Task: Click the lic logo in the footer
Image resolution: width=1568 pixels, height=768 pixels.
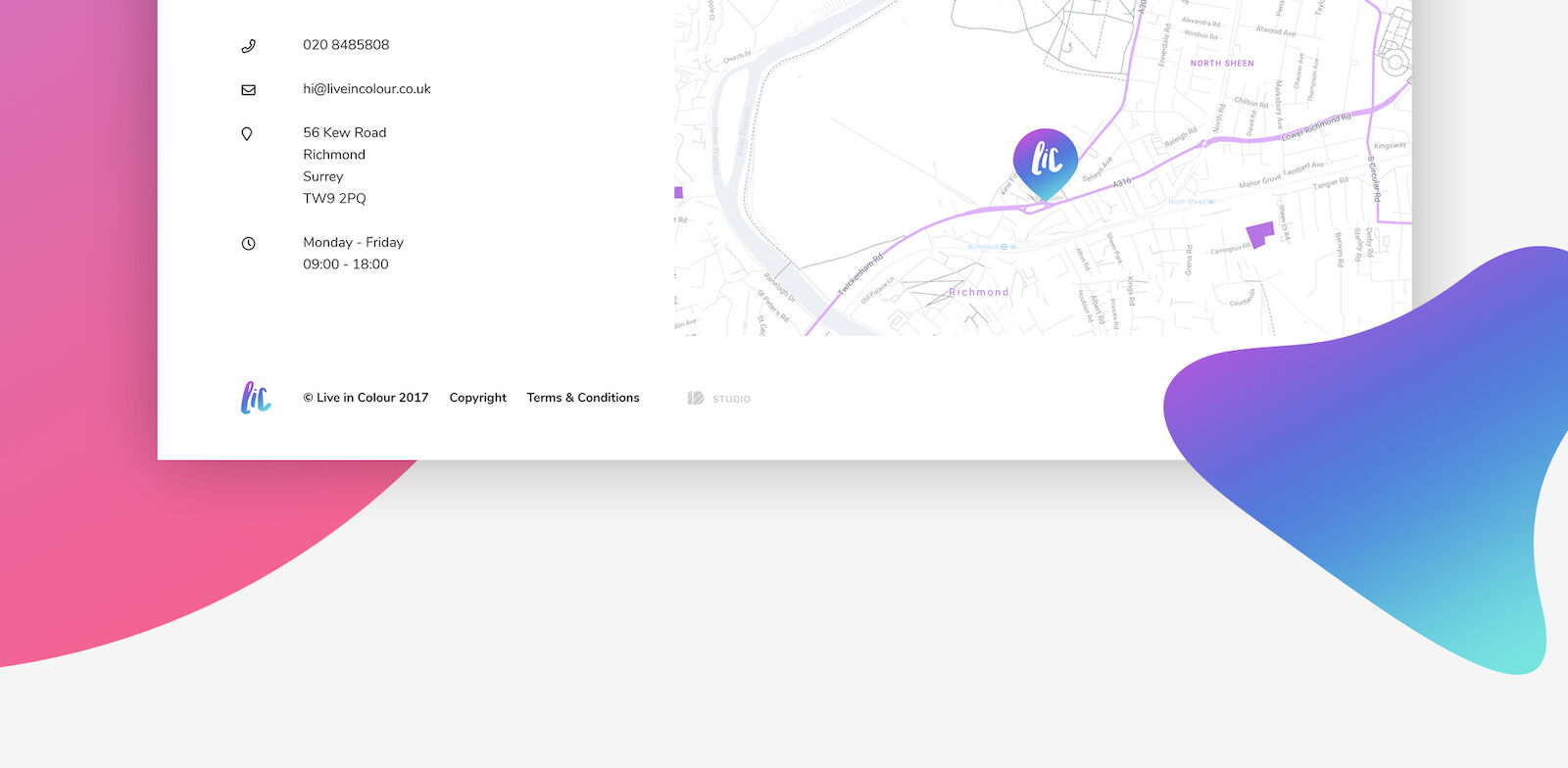Action: tap(256, 398)
